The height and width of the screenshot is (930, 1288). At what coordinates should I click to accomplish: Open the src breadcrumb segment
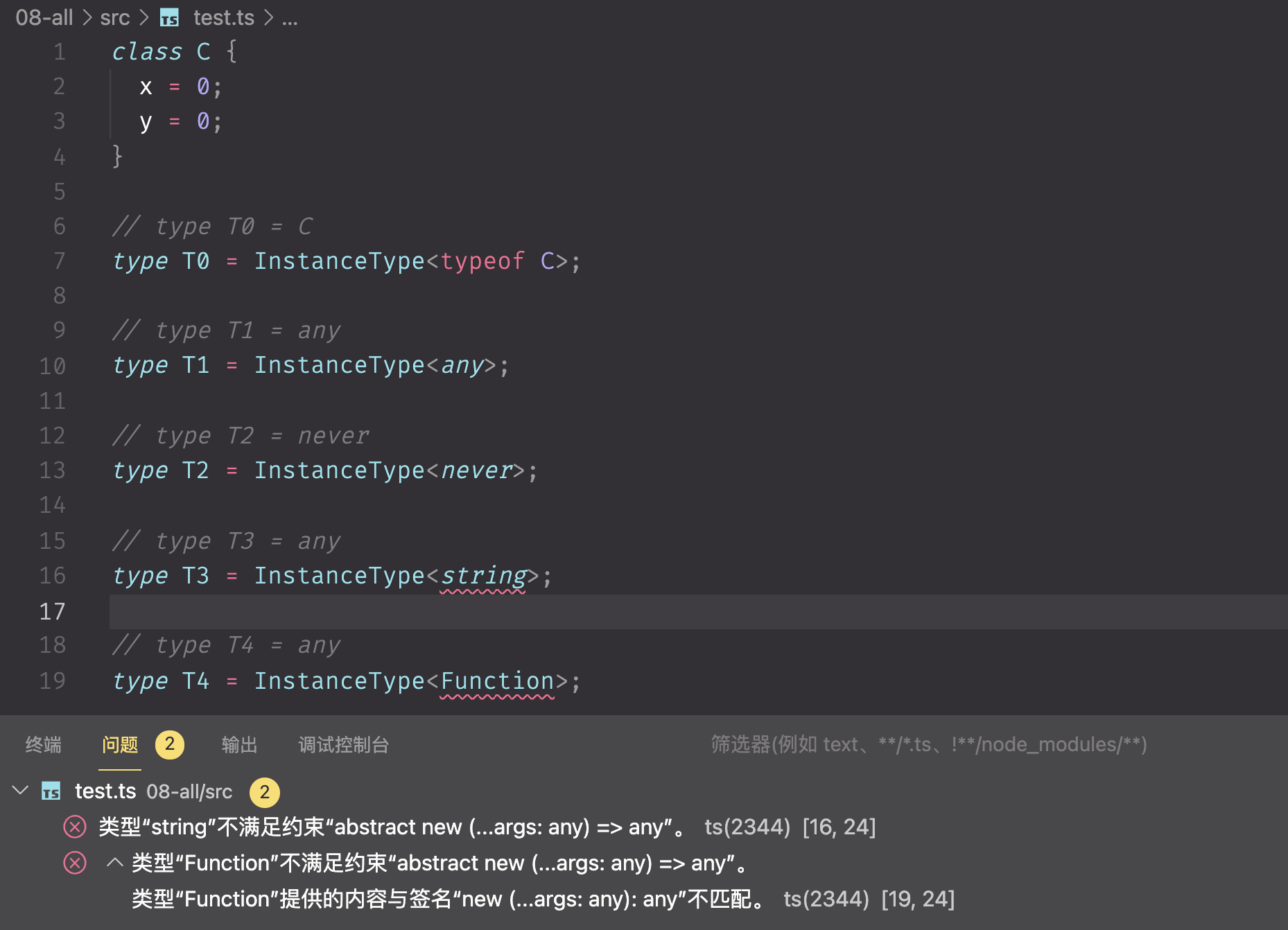[115, 17]
